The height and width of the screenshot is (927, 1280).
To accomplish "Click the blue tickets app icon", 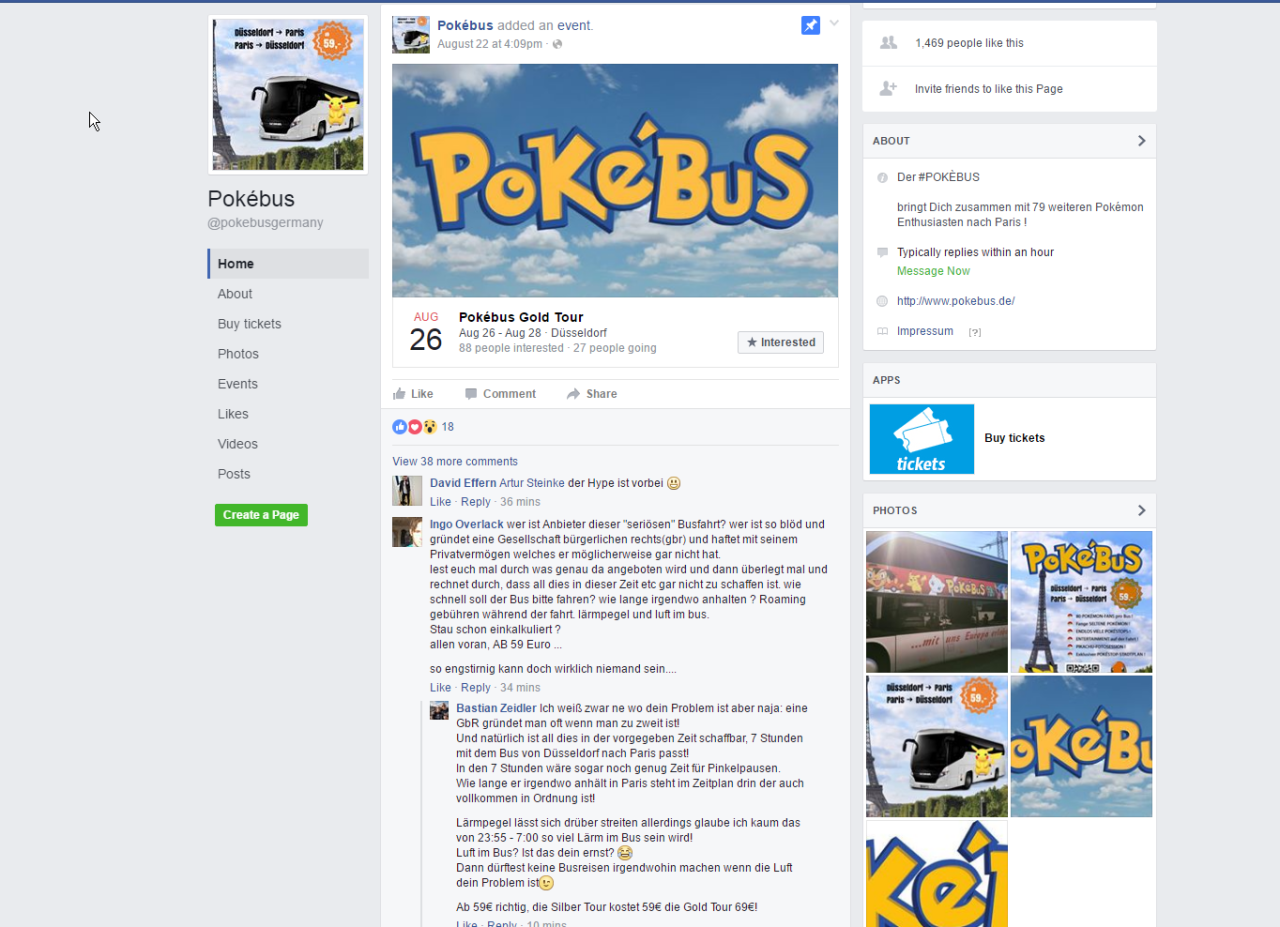I will tap(922, 439).
